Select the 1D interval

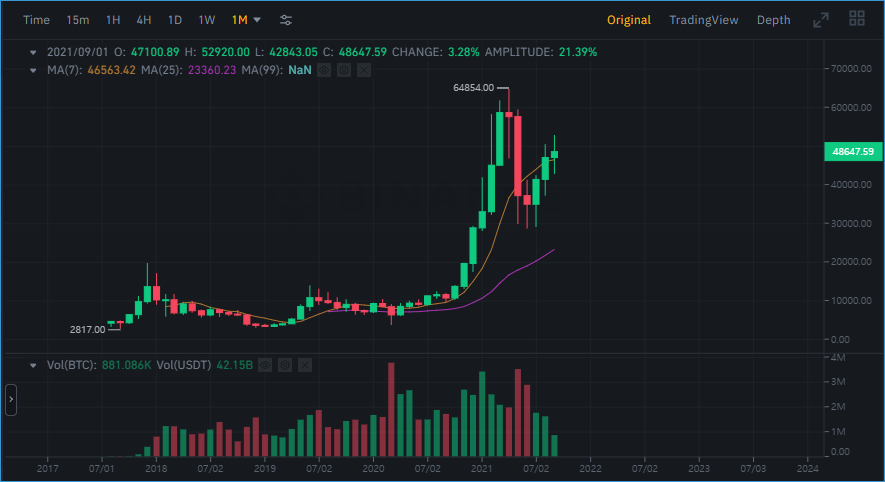[x=175, y=20]
